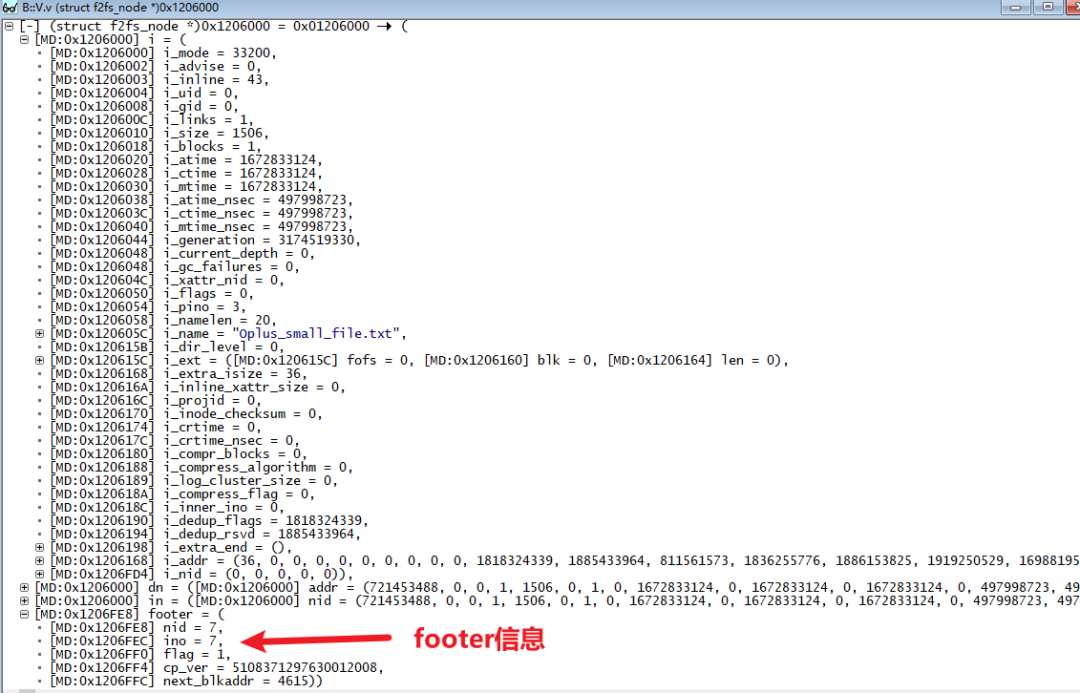Select the footer ino = 7 row
Viewport: 1080px width, 693px height.
pyautogui.click(x=136, y=641)
